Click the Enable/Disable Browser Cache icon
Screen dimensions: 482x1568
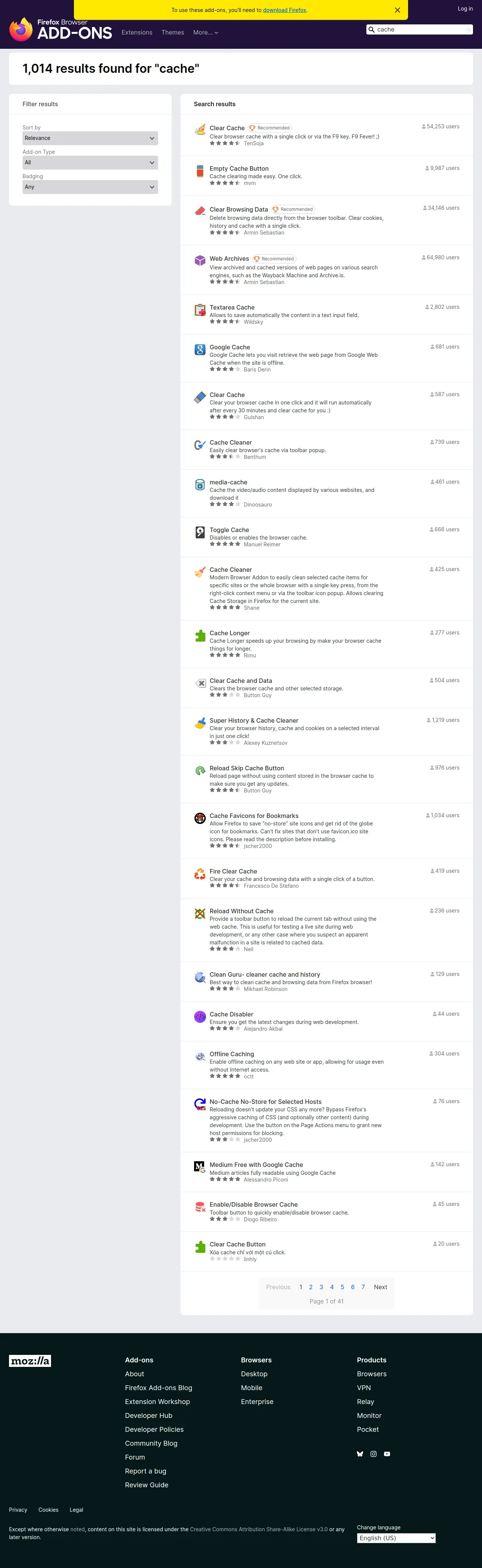pos(200,1207)
